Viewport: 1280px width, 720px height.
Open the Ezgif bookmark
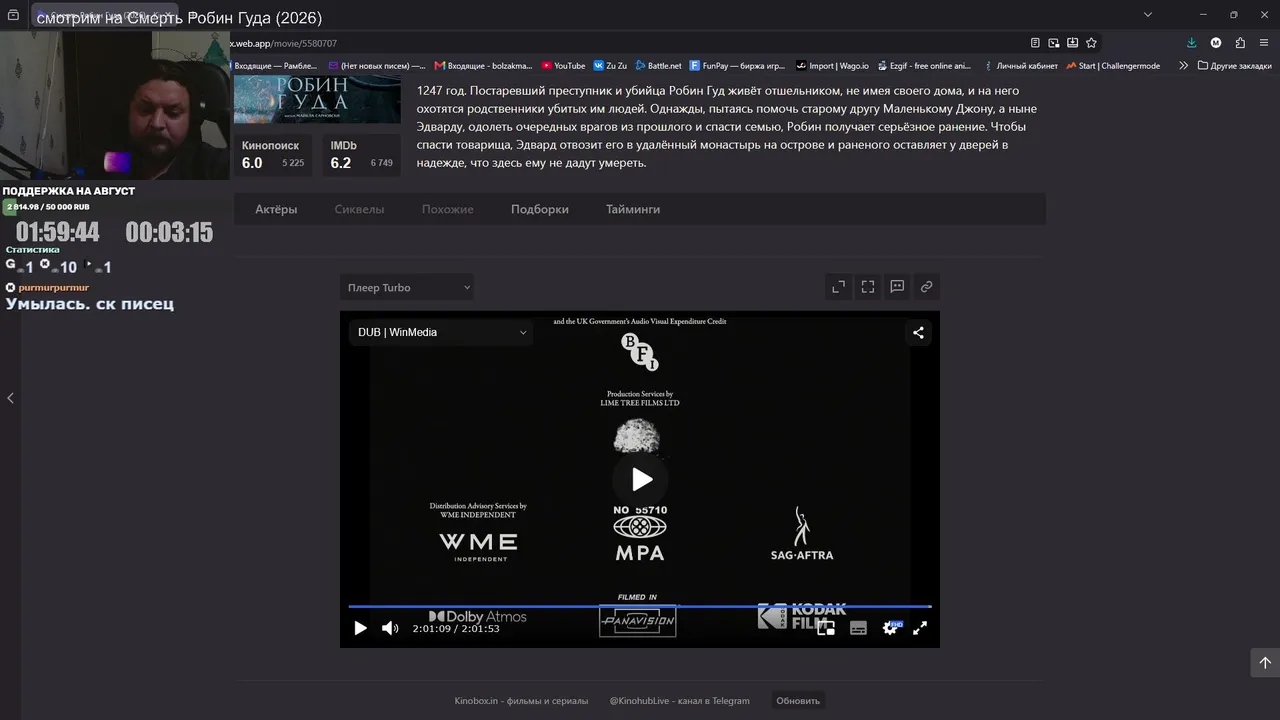tap(924, 66)
